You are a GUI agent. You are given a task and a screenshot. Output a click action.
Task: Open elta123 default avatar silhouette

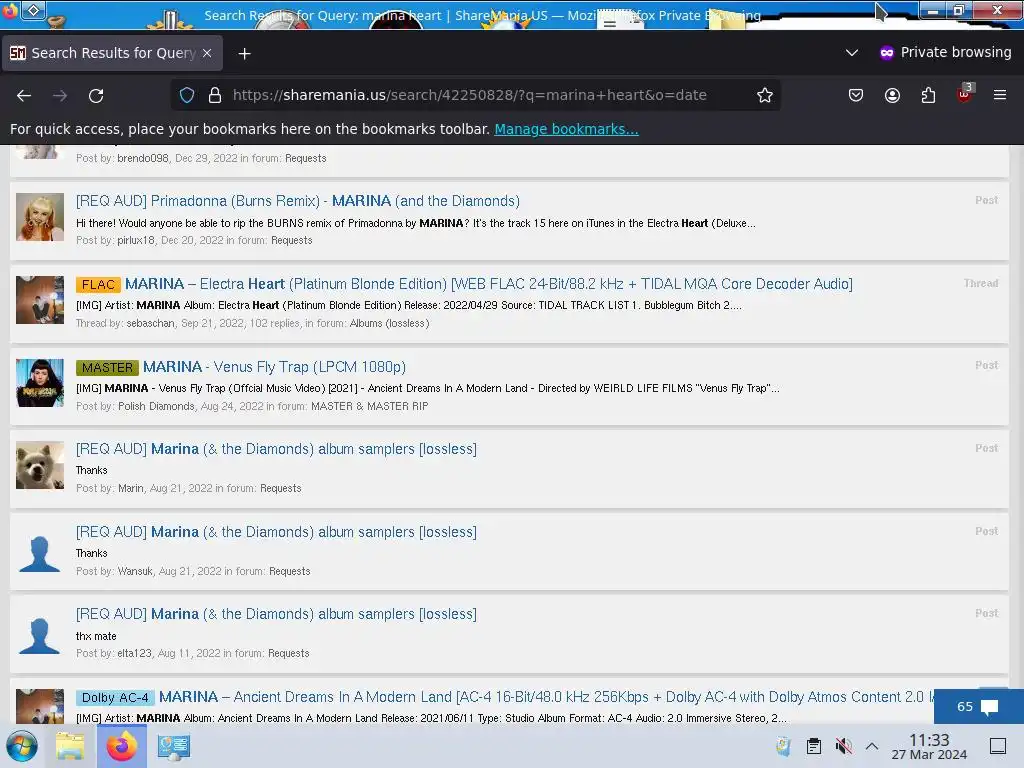[40, 635]
